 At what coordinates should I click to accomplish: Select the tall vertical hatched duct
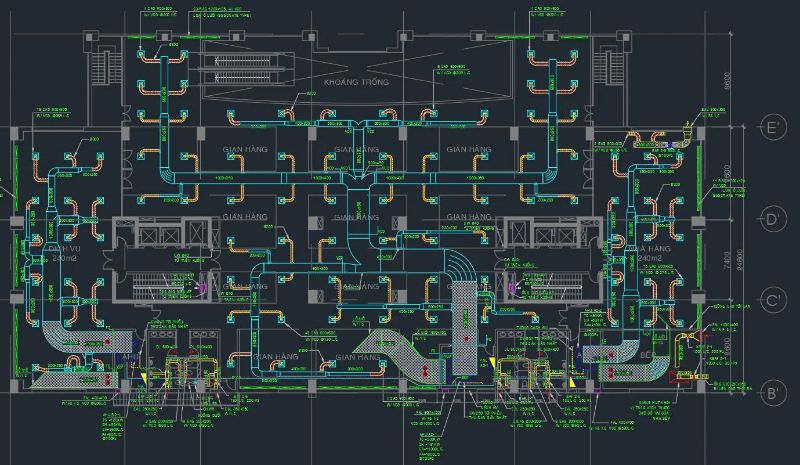(464, 329)
